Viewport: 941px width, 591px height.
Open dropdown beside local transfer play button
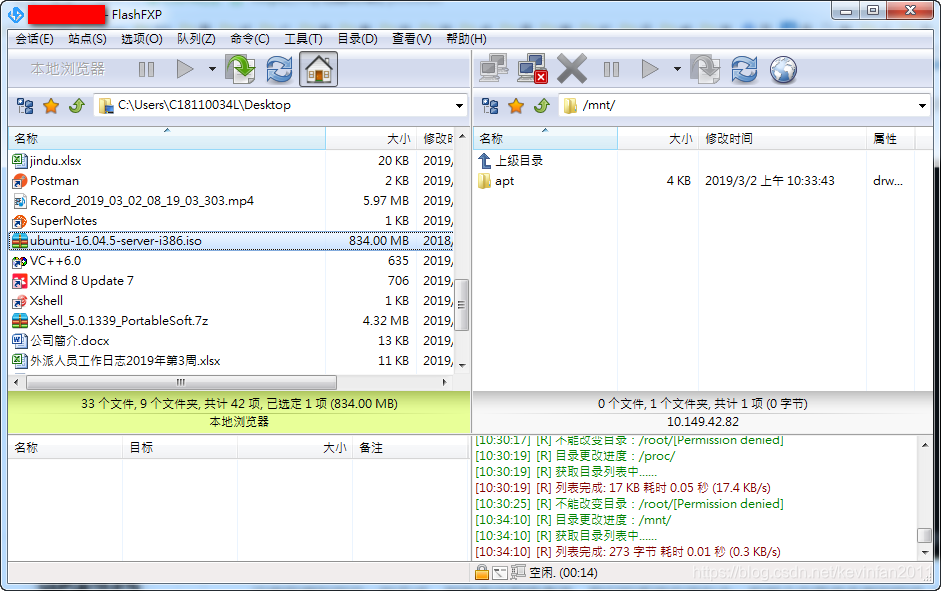212,69
